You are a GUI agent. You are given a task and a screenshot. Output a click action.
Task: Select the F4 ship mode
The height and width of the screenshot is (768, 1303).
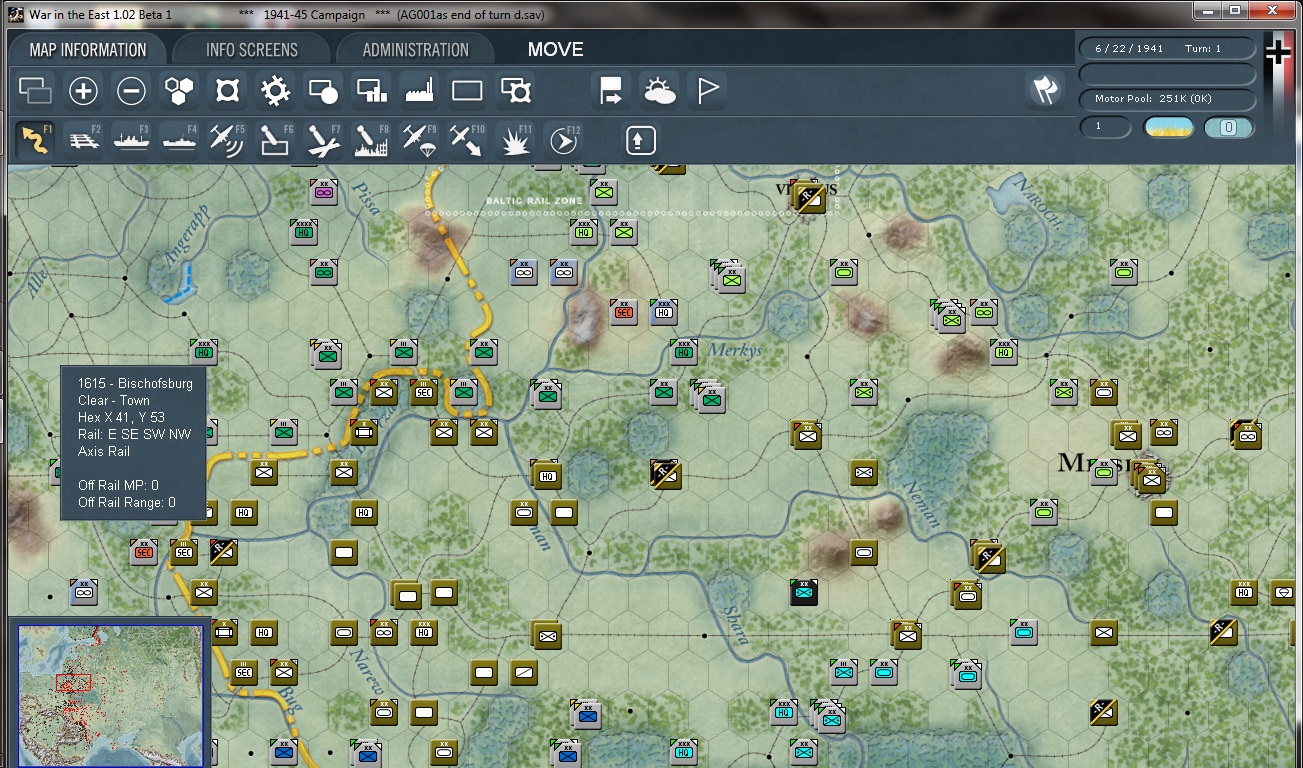click(x=179, y=140)
